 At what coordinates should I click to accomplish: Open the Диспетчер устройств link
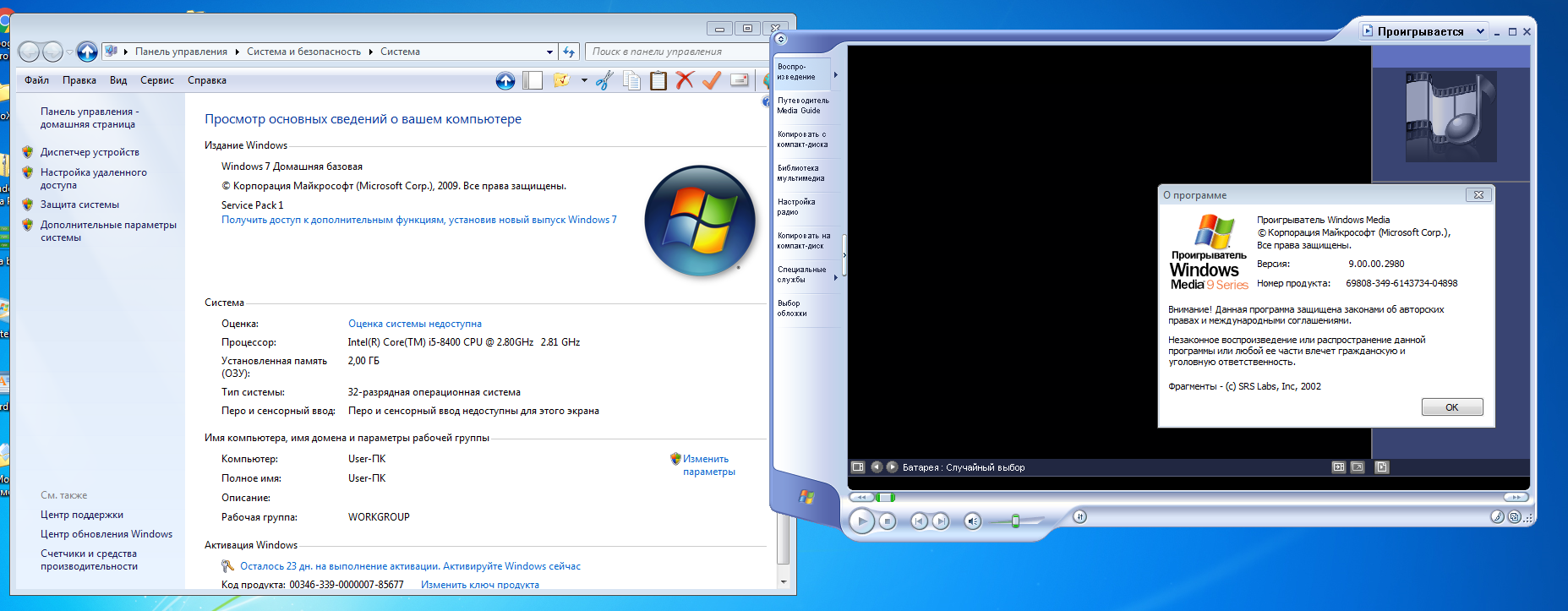click(x=90, y=152)
